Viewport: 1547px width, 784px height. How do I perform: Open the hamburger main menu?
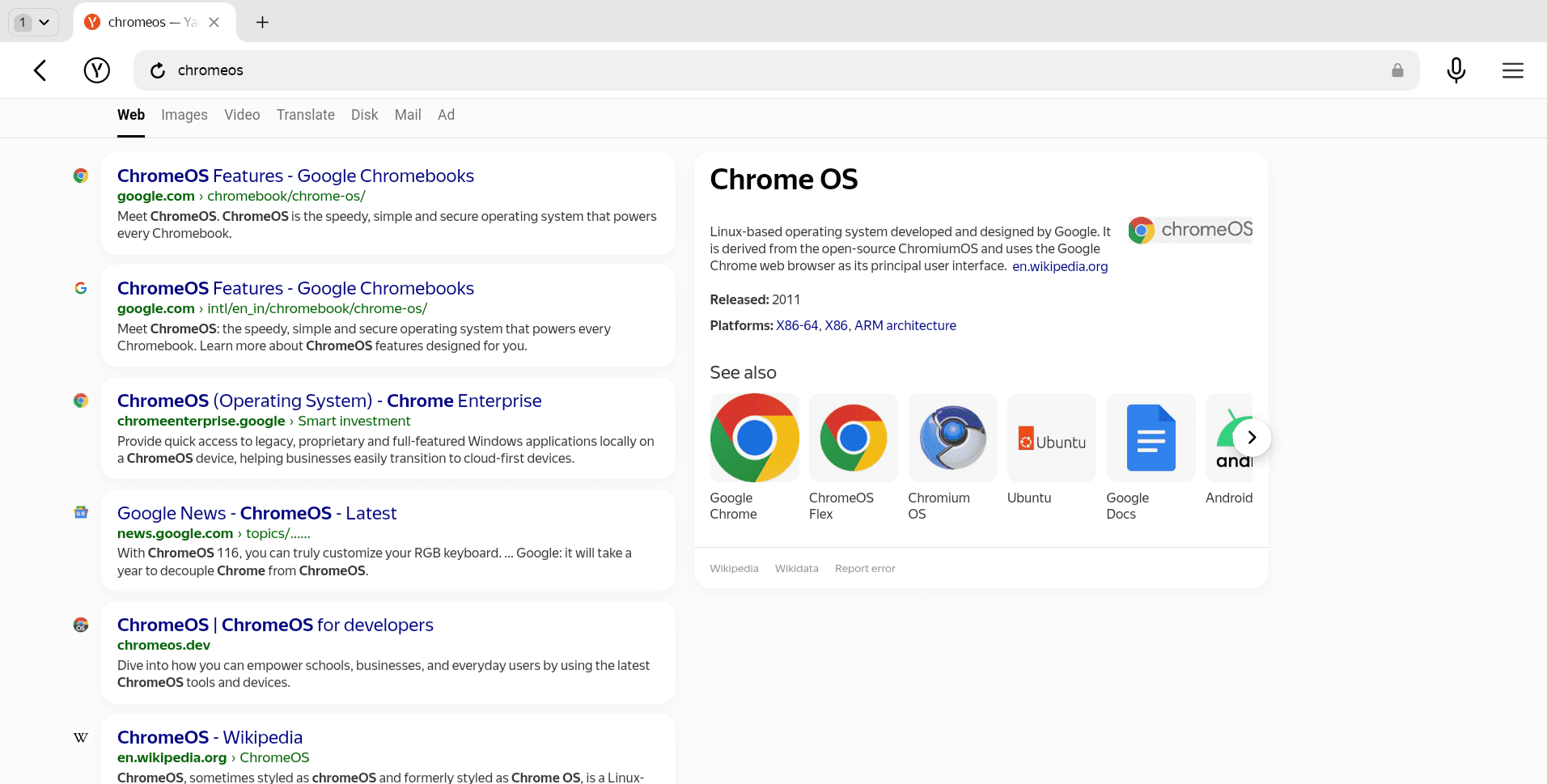[x=1513, y=70]
